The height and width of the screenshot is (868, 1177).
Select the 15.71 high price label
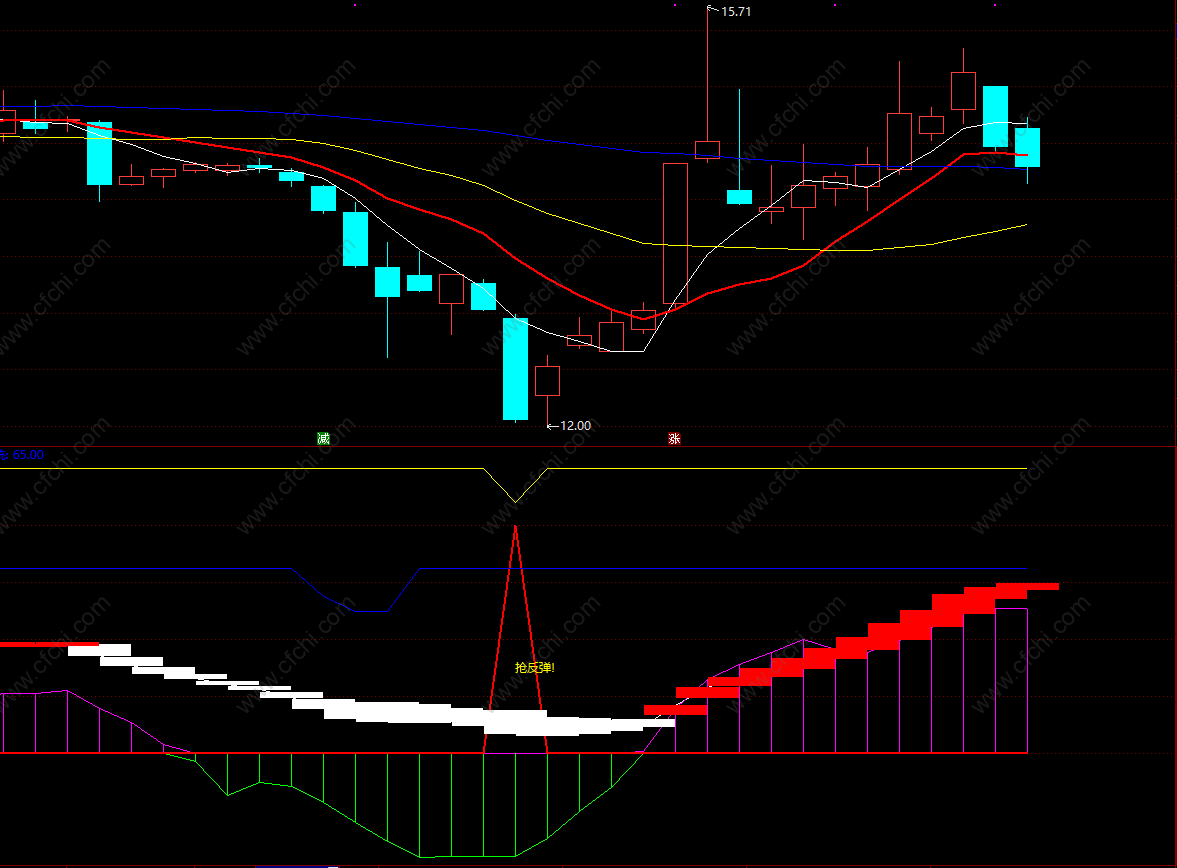[736, 11]
